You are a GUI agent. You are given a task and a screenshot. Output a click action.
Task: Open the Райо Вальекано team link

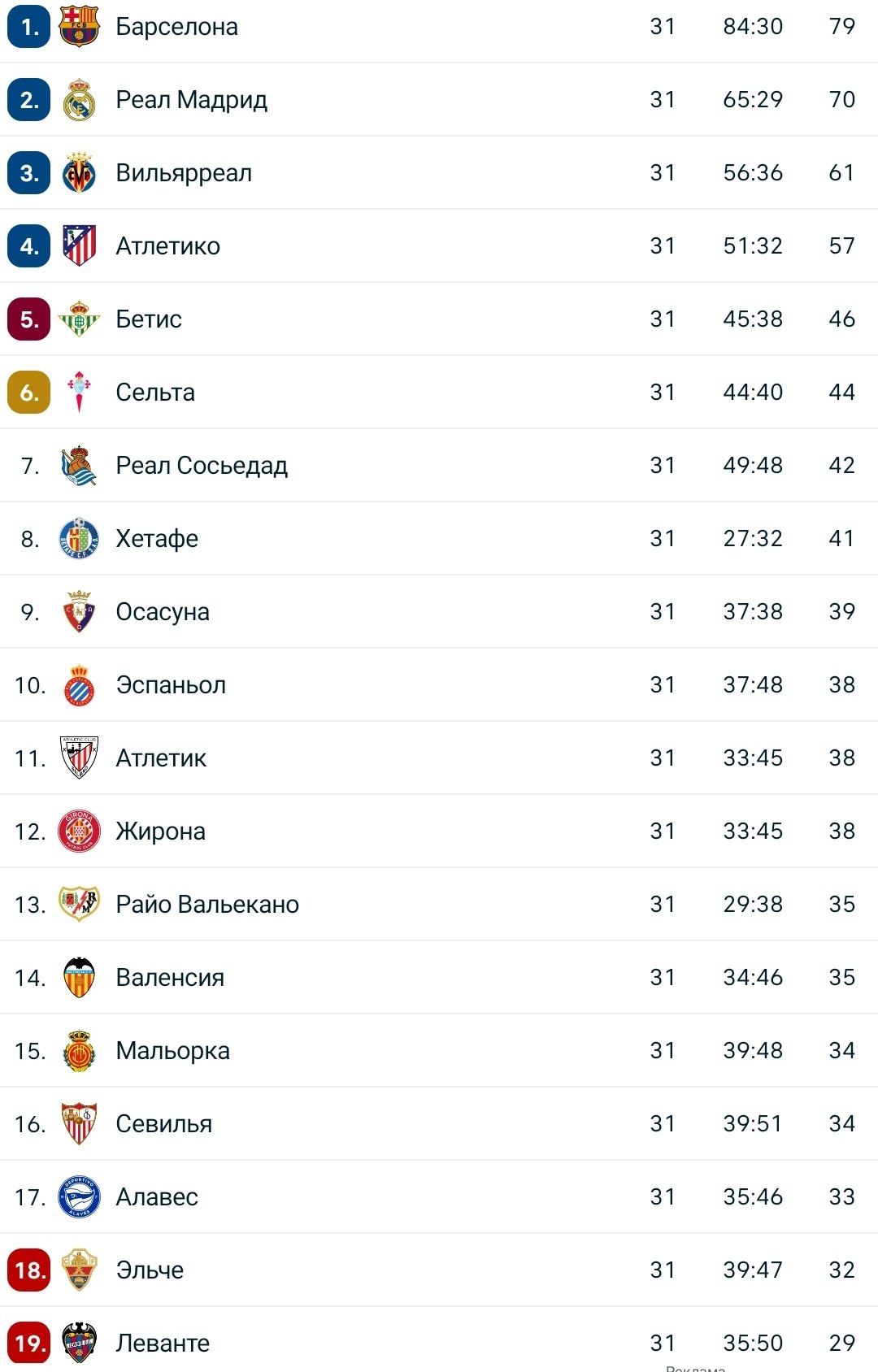coord(207,904)
